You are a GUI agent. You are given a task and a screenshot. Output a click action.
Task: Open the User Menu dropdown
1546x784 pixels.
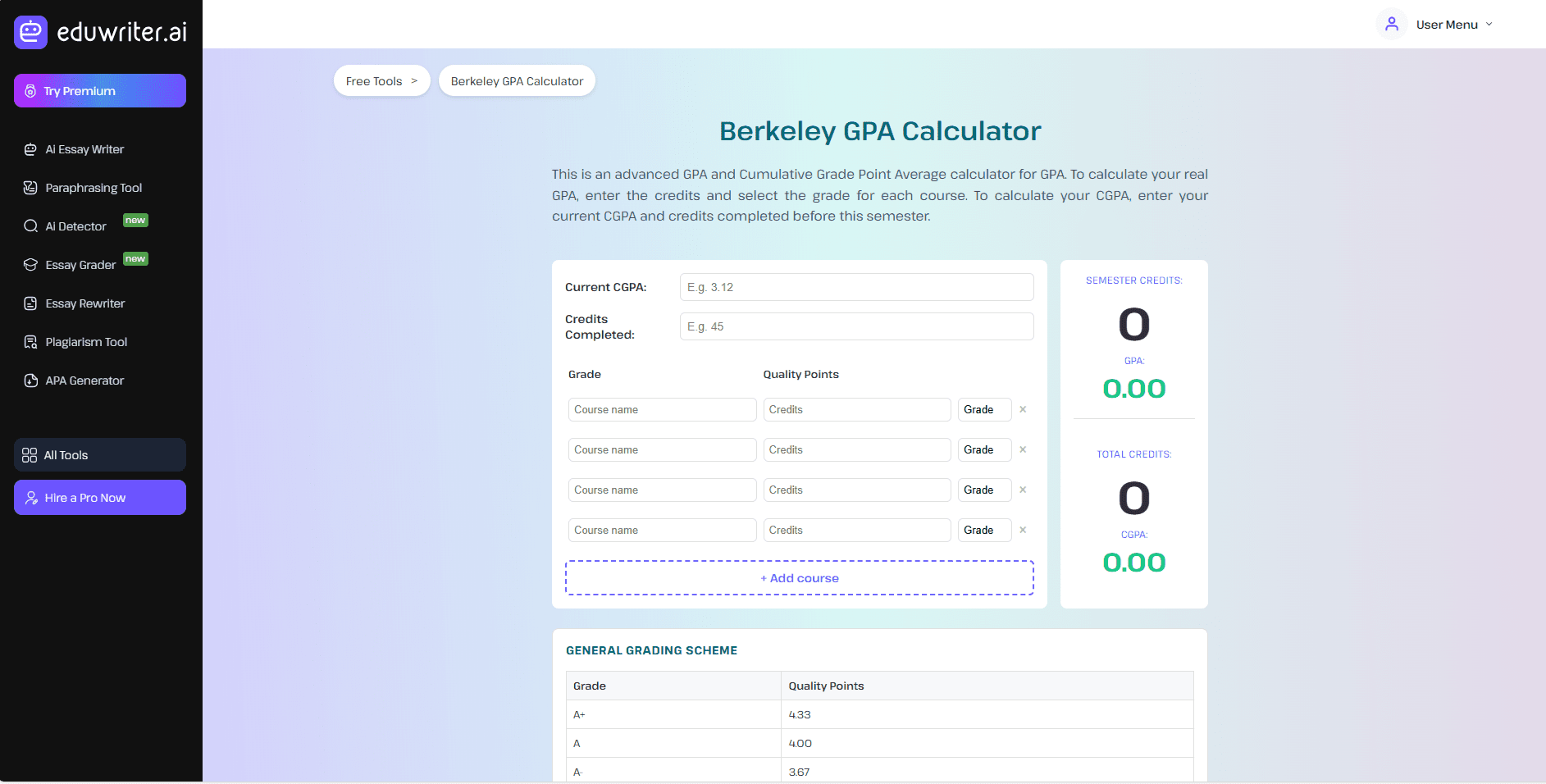click(1453, 25)
